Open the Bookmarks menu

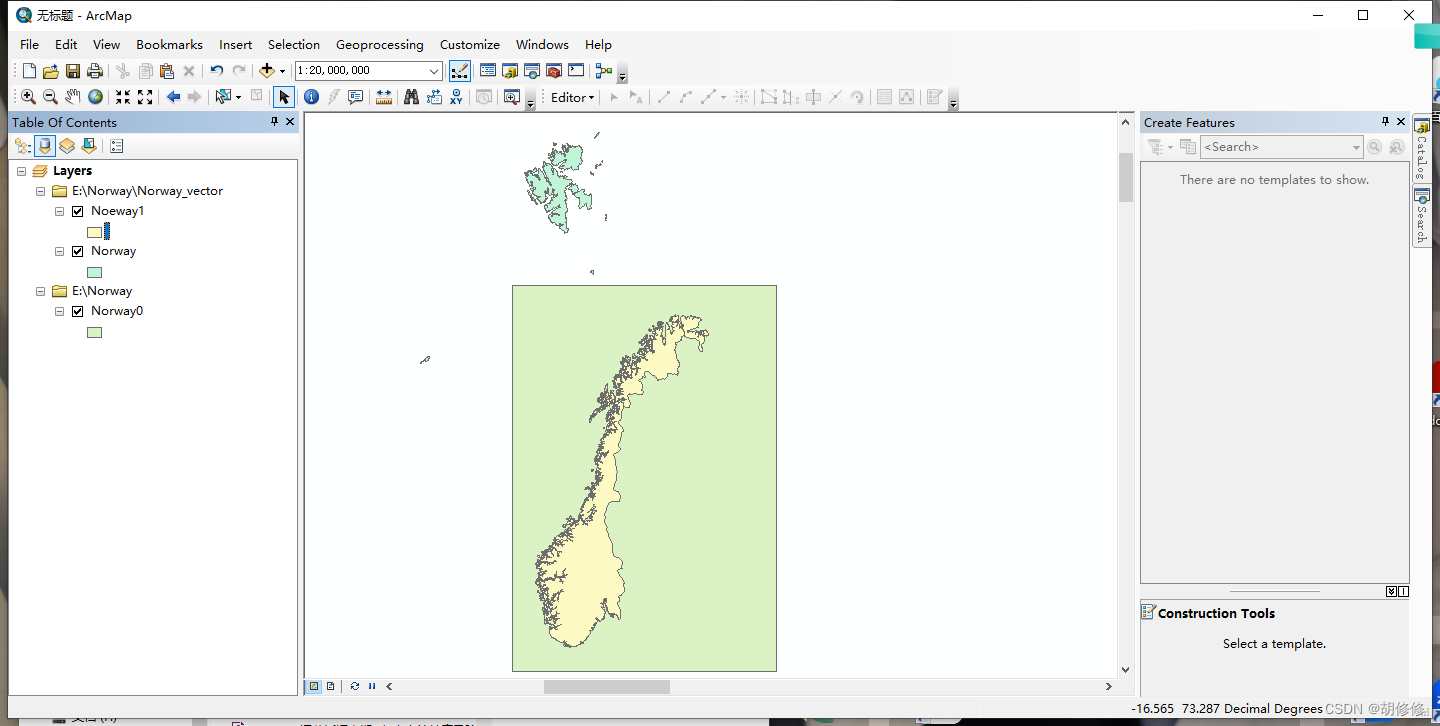coord(170,45)
